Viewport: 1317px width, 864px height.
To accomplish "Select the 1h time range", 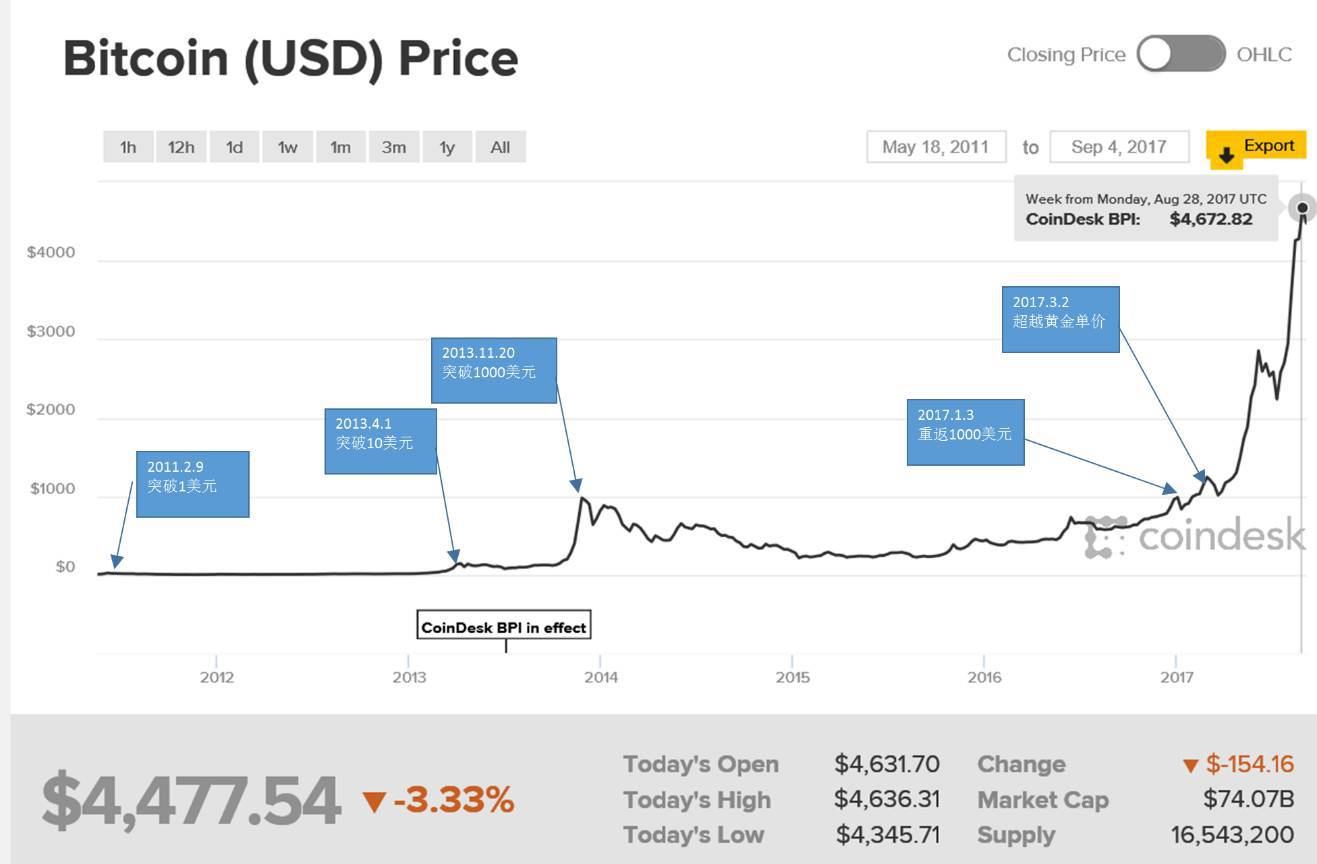I will [x=128, y=147].
